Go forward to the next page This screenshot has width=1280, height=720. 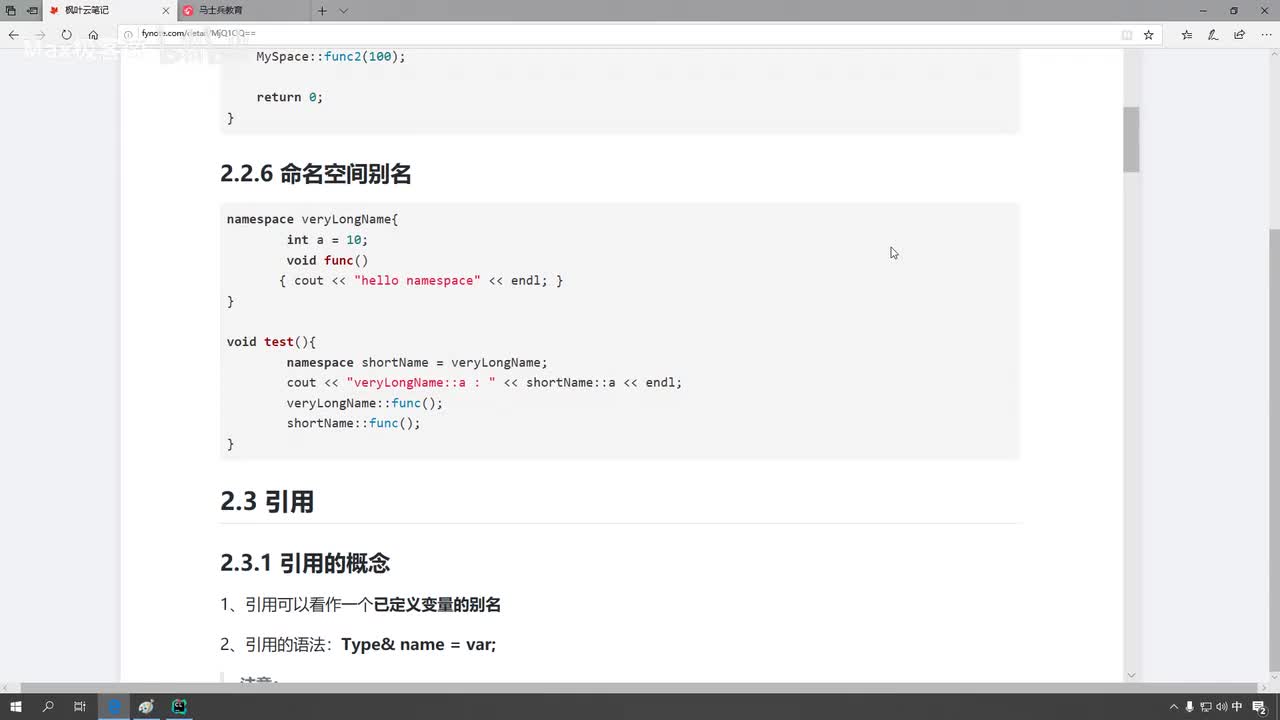[40, 34]
